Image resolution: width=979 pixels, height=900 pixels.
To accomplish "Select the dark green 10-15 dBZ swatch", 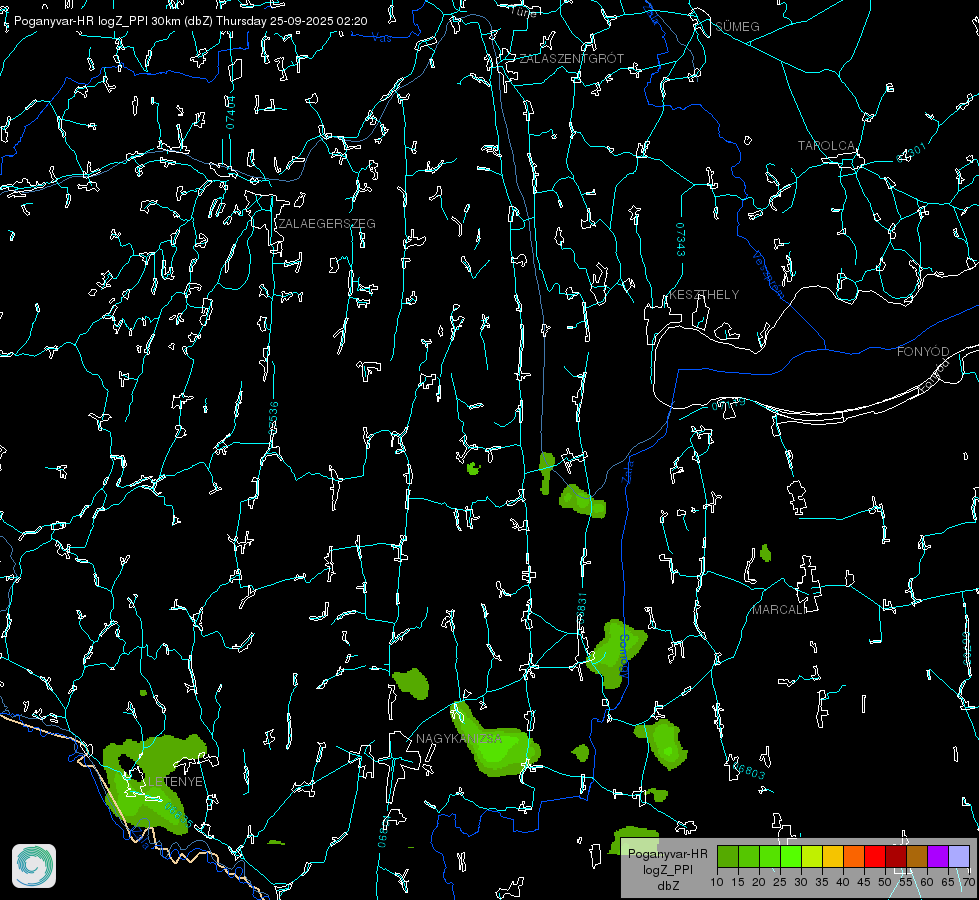I will [728, 856].
